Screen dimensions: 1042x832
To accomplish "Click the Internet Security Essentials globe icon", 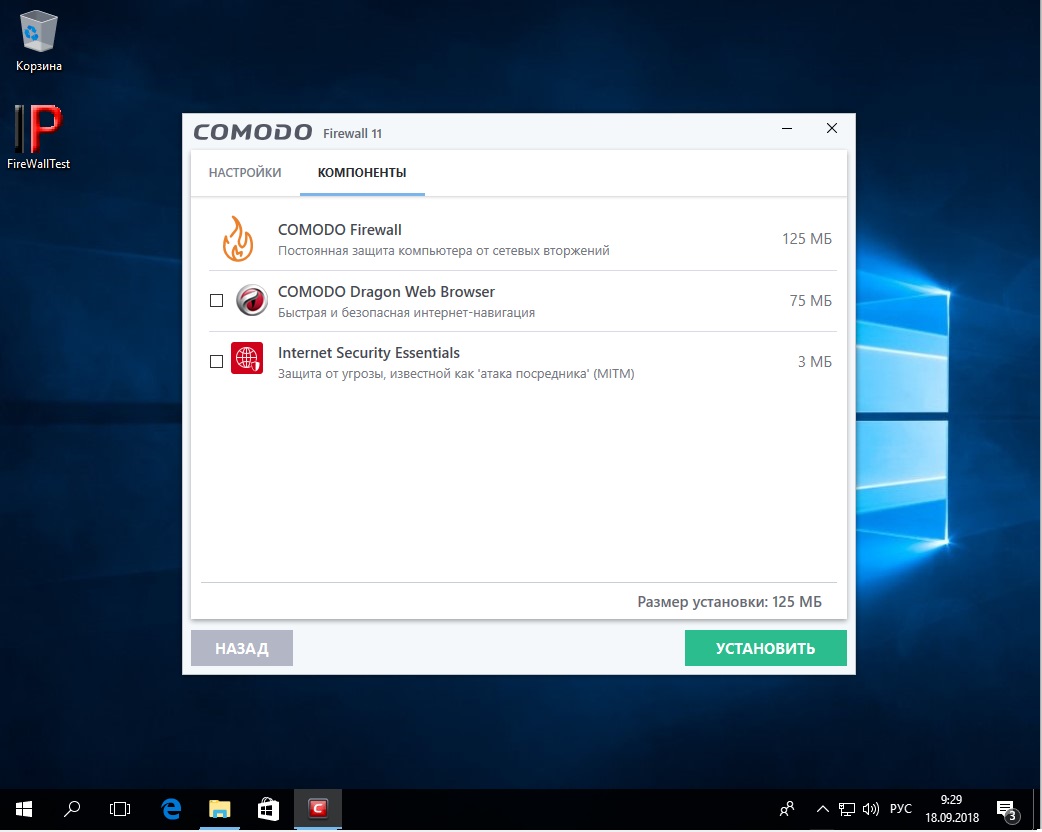I will 247,358.
